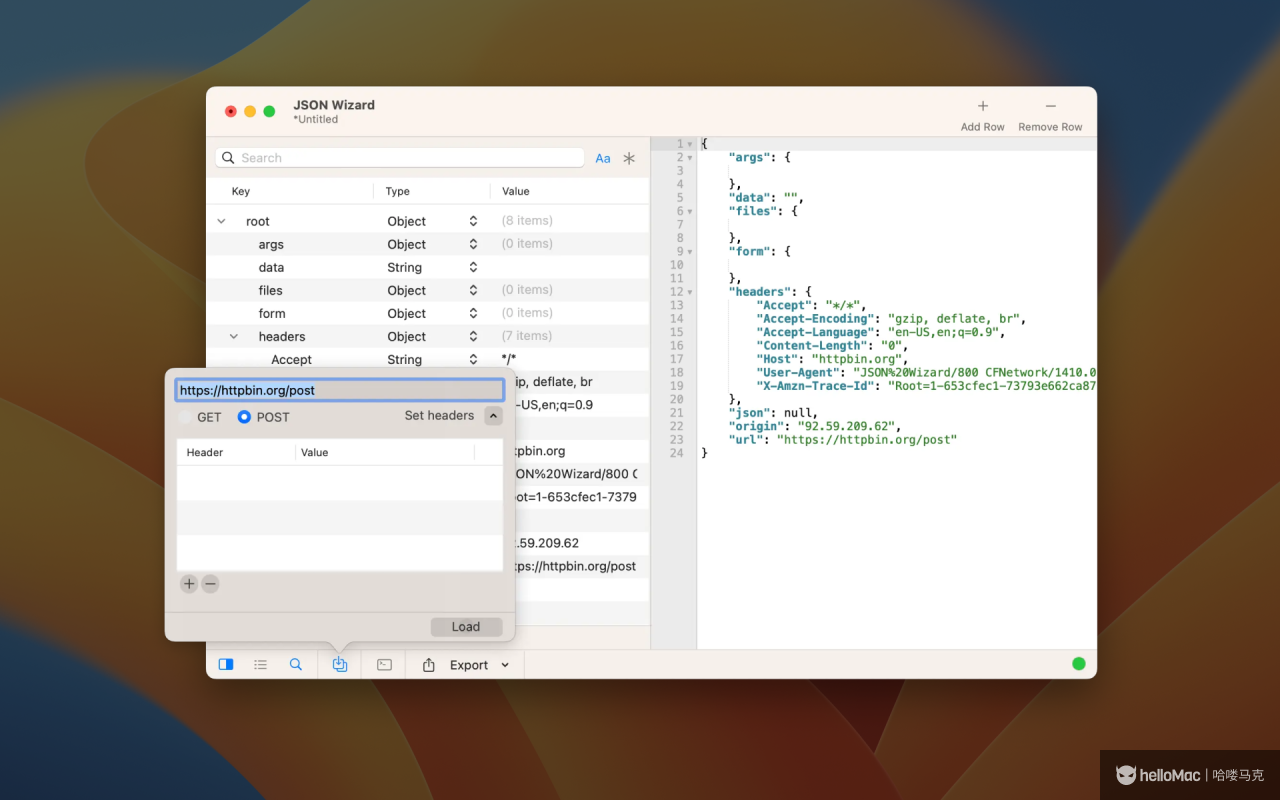Fold line 6 files block in gutter

690,211
